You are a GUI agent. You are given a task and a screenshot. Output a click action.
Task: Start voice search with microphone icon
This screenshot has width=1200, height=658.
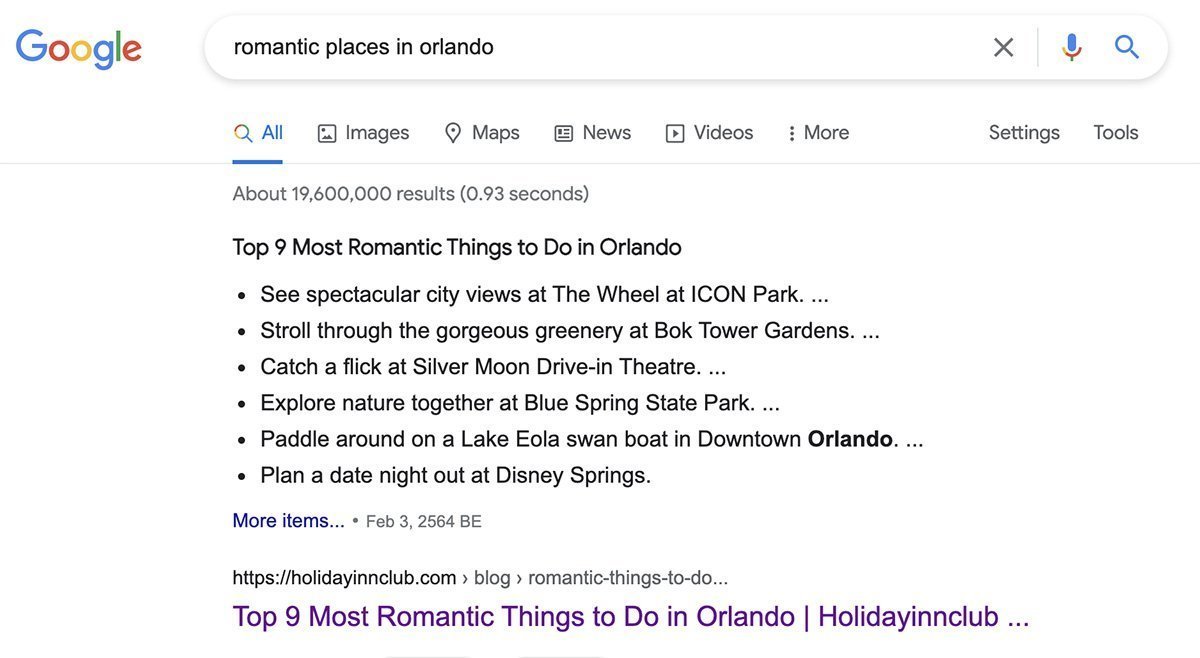1072,47
